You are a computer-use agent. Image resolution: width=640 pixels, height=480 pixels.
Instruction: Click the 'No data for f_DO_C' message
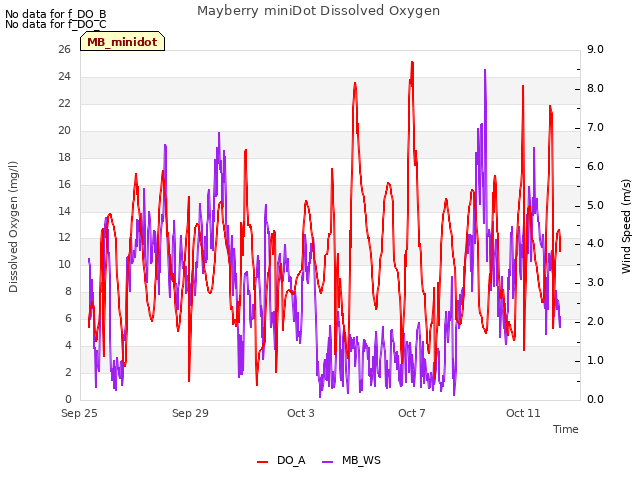point(56,24)
